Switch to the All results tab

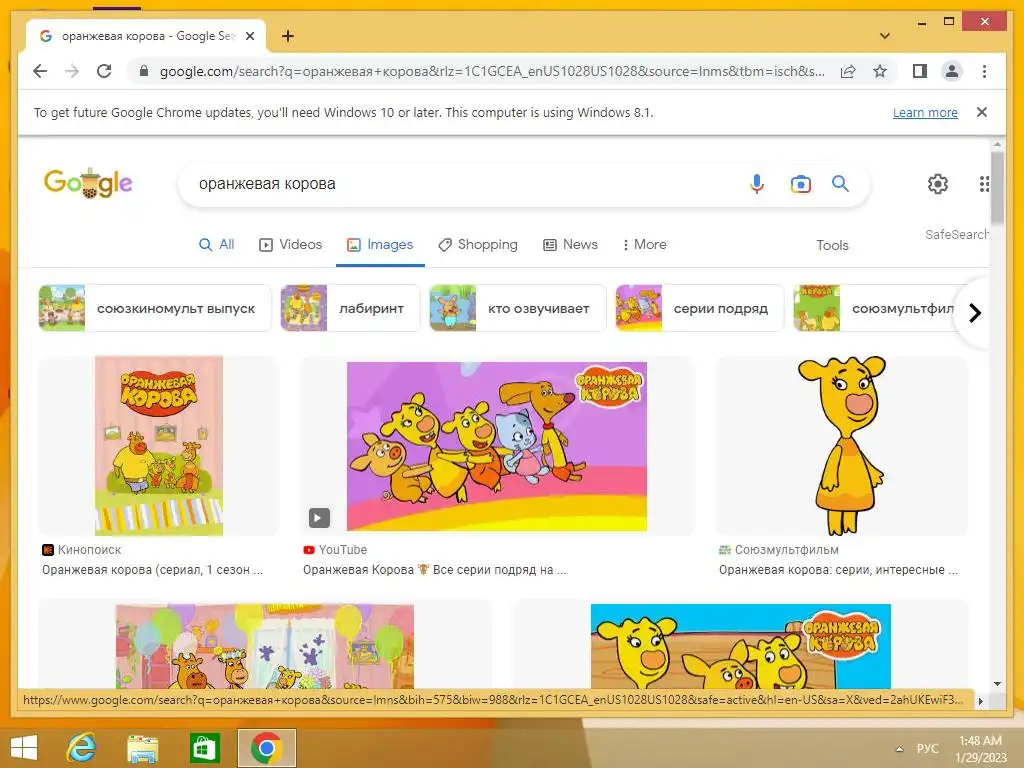tap(216, 245)
